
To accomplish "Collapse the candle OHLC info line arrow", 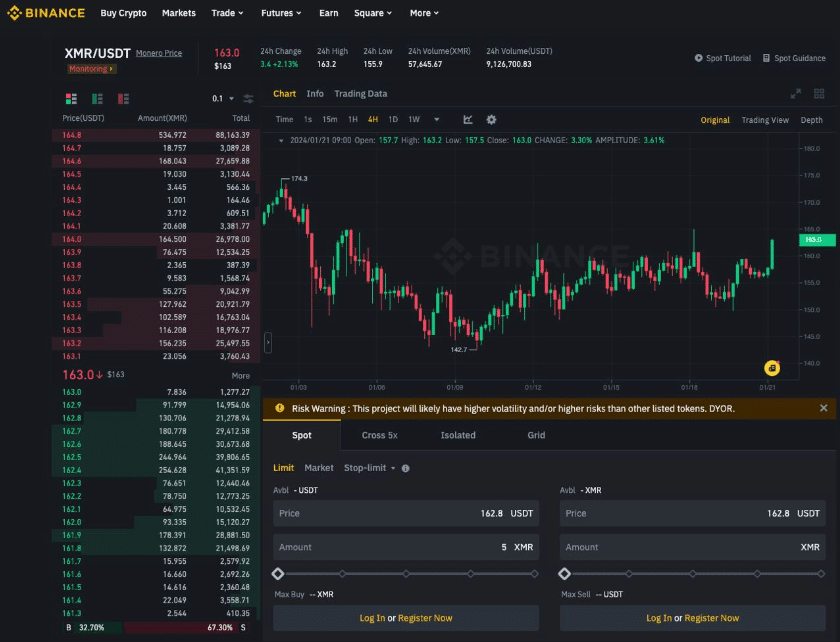I will tap(281, 140).
